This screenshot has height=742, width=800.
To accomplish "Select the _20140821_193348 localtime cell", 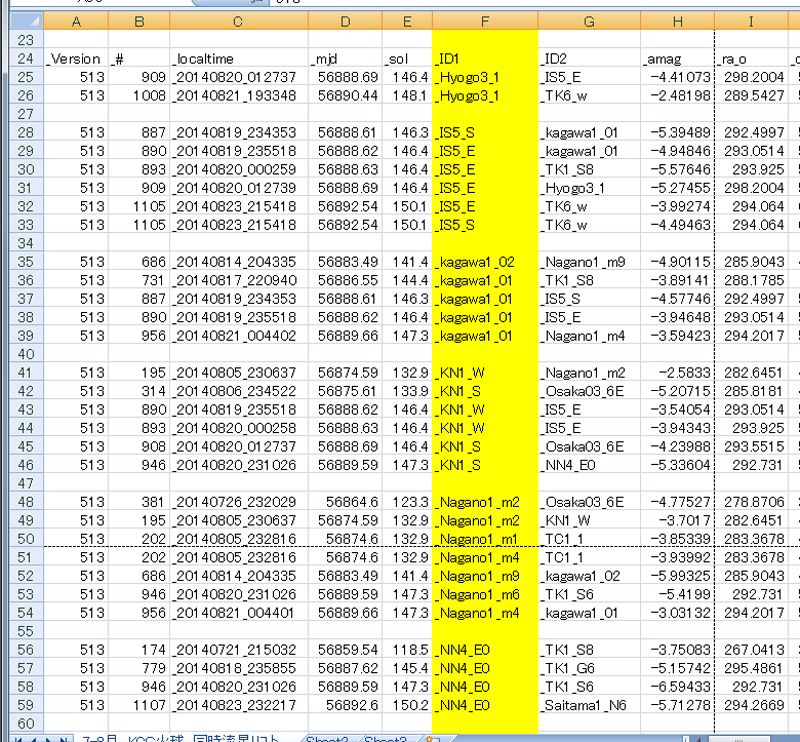I will click(239, 95).
